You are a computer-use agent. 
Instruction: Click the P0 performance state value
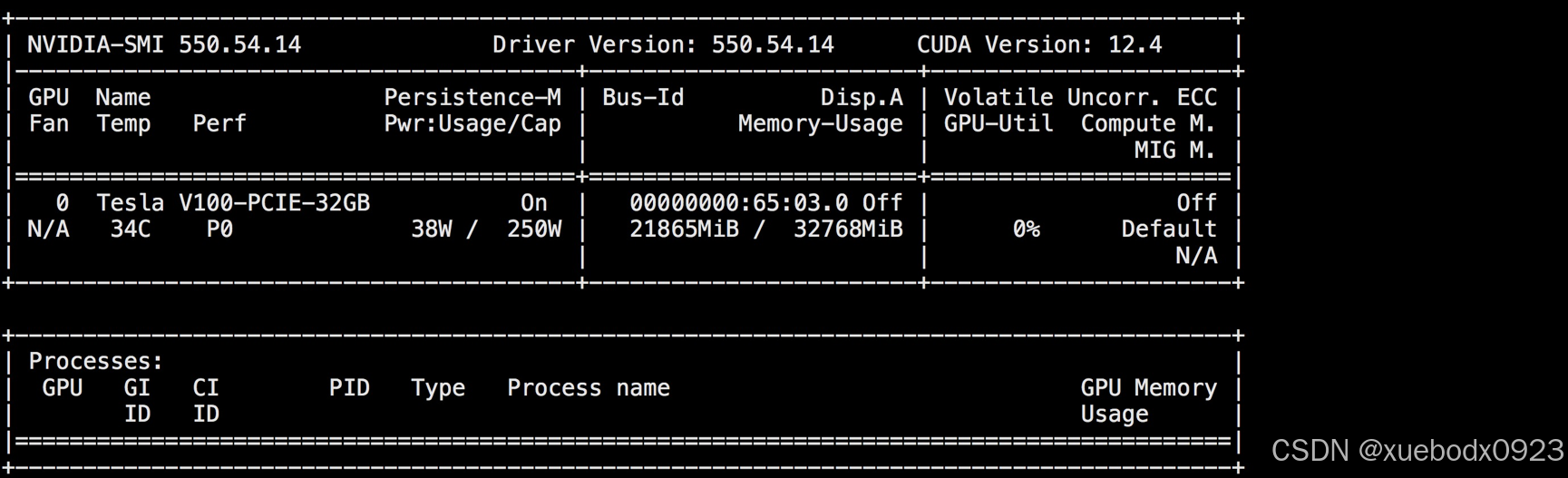219,229
